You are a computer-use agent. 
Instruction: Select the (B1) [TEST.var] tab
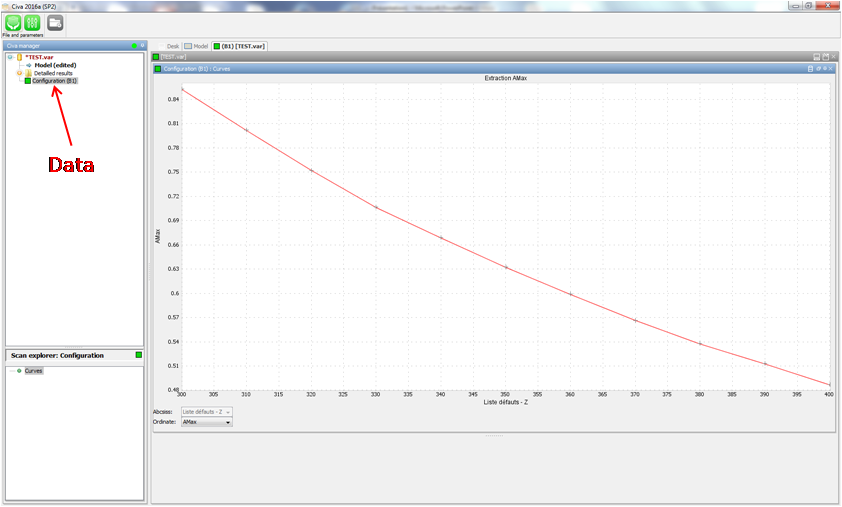point(239,46)
